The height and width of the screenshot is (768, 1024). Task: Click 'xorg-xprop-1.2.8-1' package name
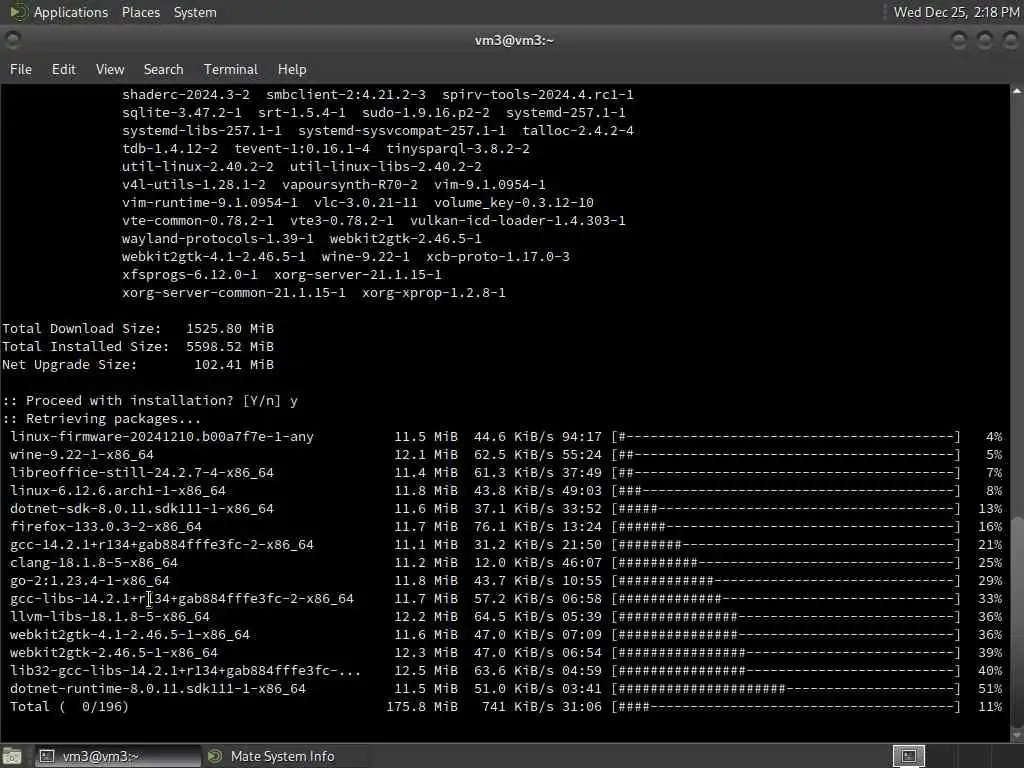click(434, 293)
